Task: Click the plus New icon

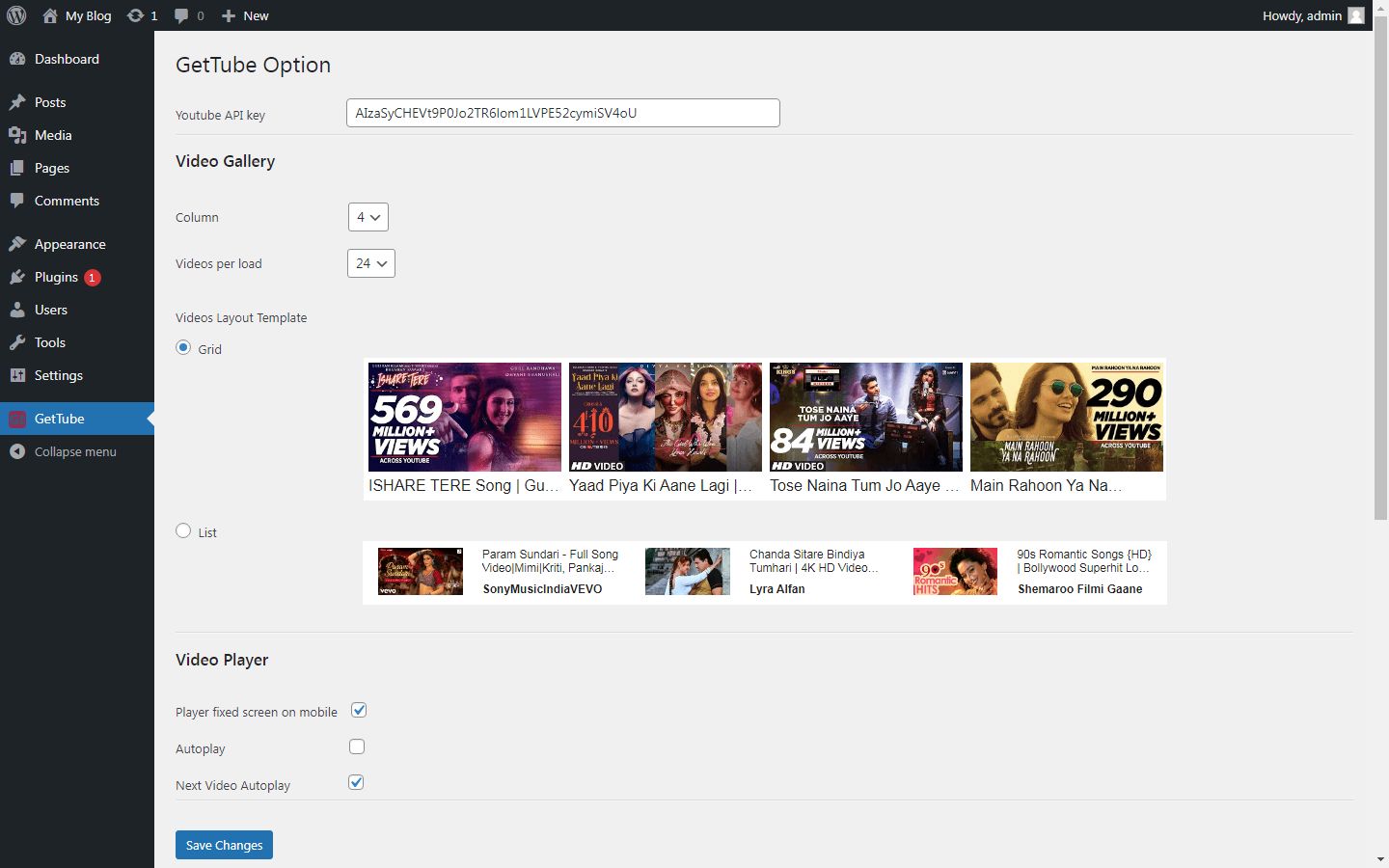Action: [x=228, y=15]
